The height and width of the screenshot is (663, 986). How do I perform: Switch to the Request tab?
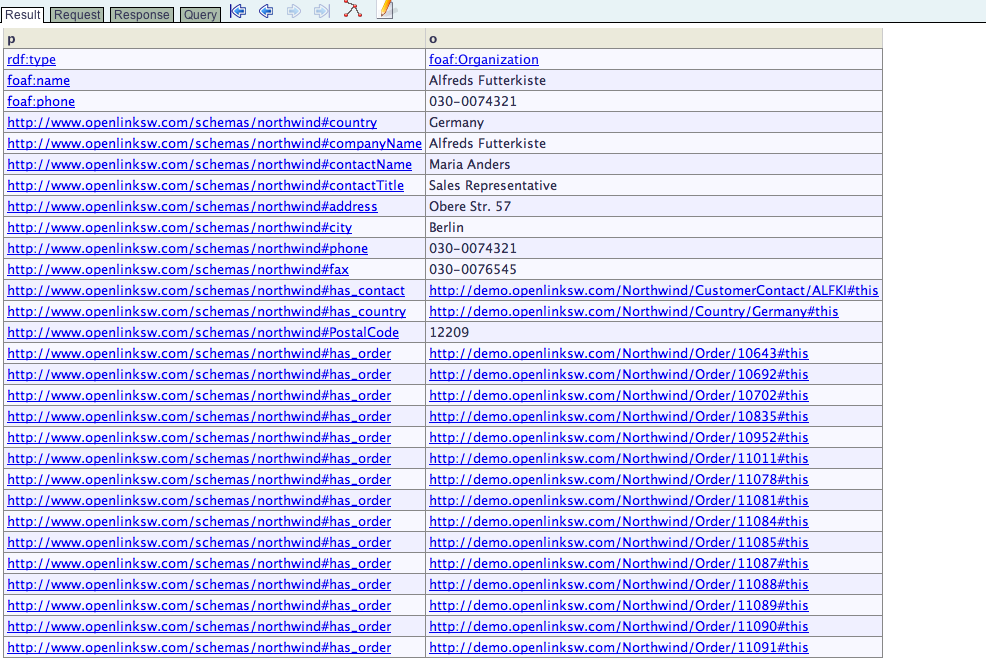[x=77, y=15]
